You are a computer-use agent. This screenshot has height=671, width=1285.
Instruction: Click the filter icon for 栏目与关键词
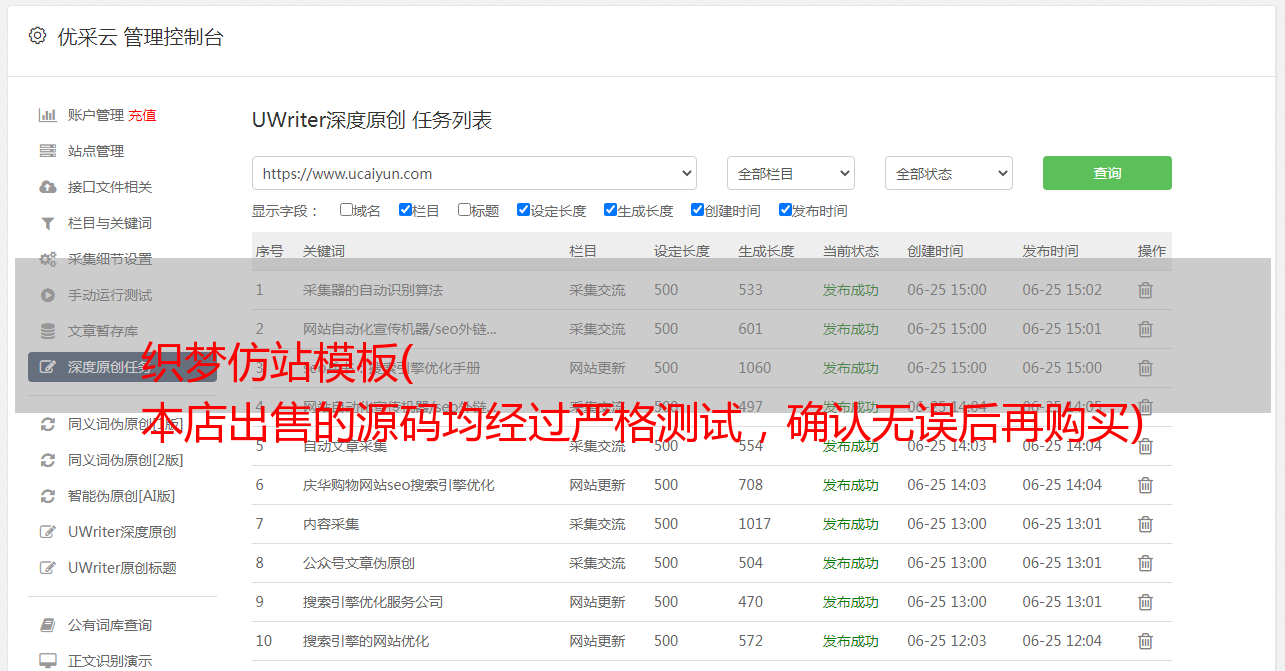tap(47, 223)
